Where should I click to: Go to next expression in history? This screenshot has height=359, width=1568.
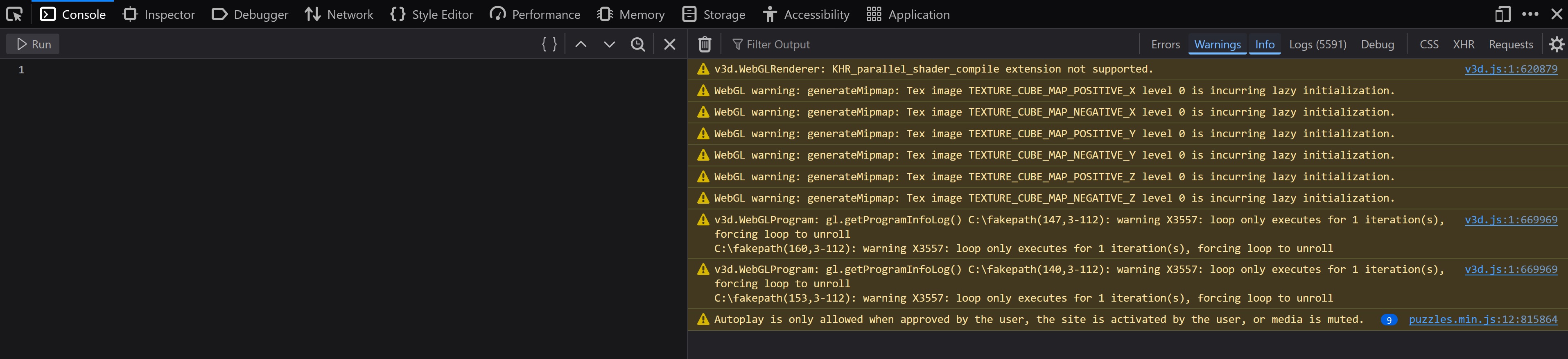pyautogui.click(x=609, y=44)
